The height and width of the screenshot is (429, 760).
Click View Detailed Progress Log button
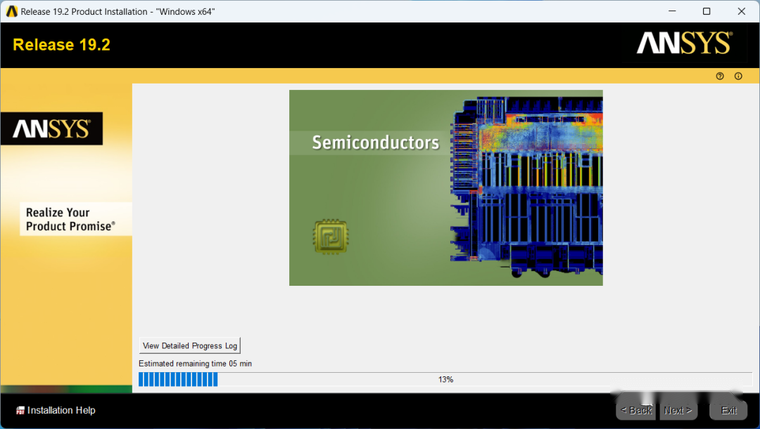[x=190, y=346]
